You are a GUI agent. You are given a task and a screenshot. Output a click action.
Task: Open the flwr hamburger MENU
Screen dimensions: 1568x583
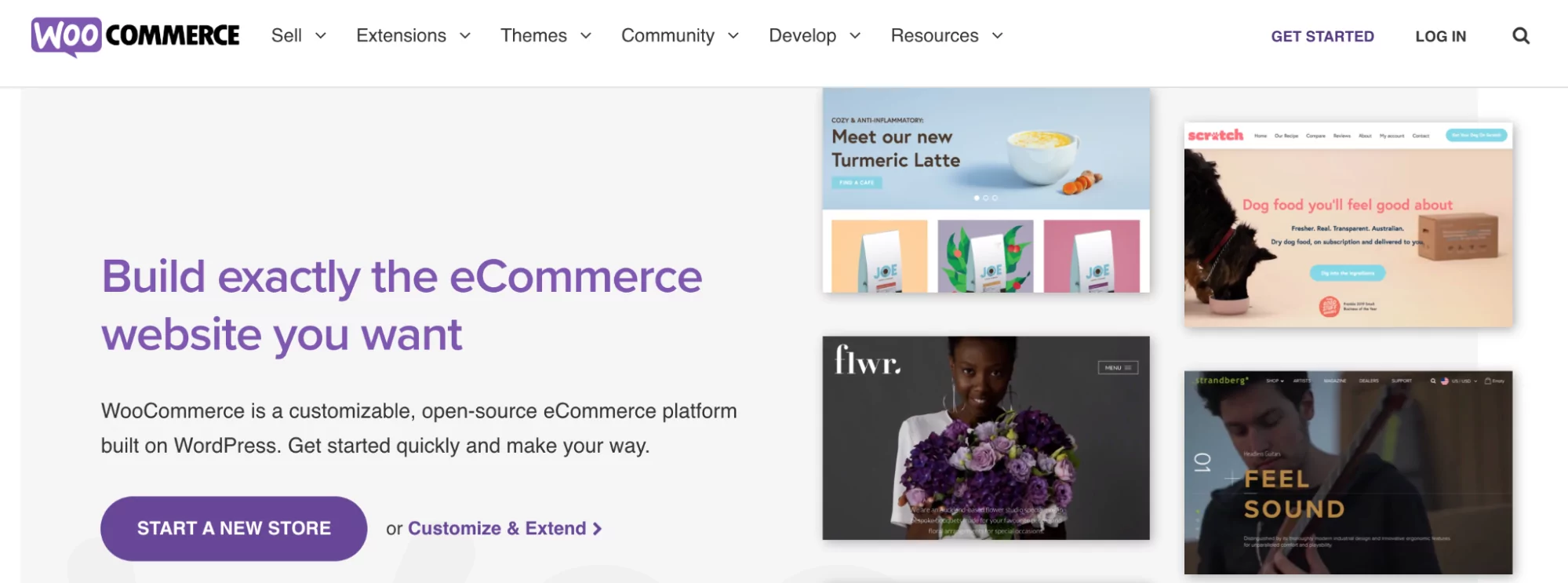point(1117,367)
